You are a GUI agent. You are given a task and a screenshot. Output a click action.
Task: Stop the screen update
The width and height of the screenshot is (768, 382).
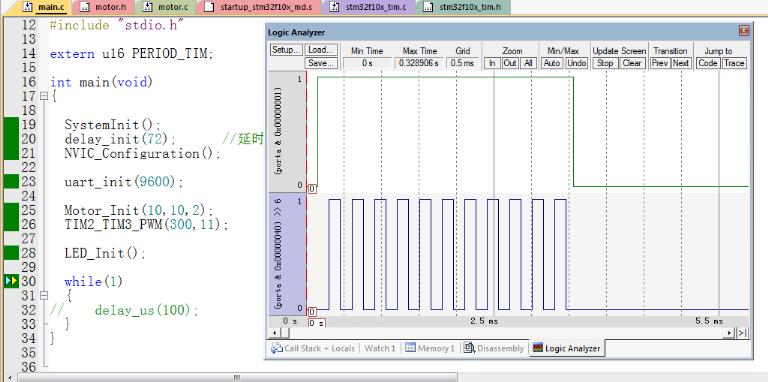tap(605, 63)
